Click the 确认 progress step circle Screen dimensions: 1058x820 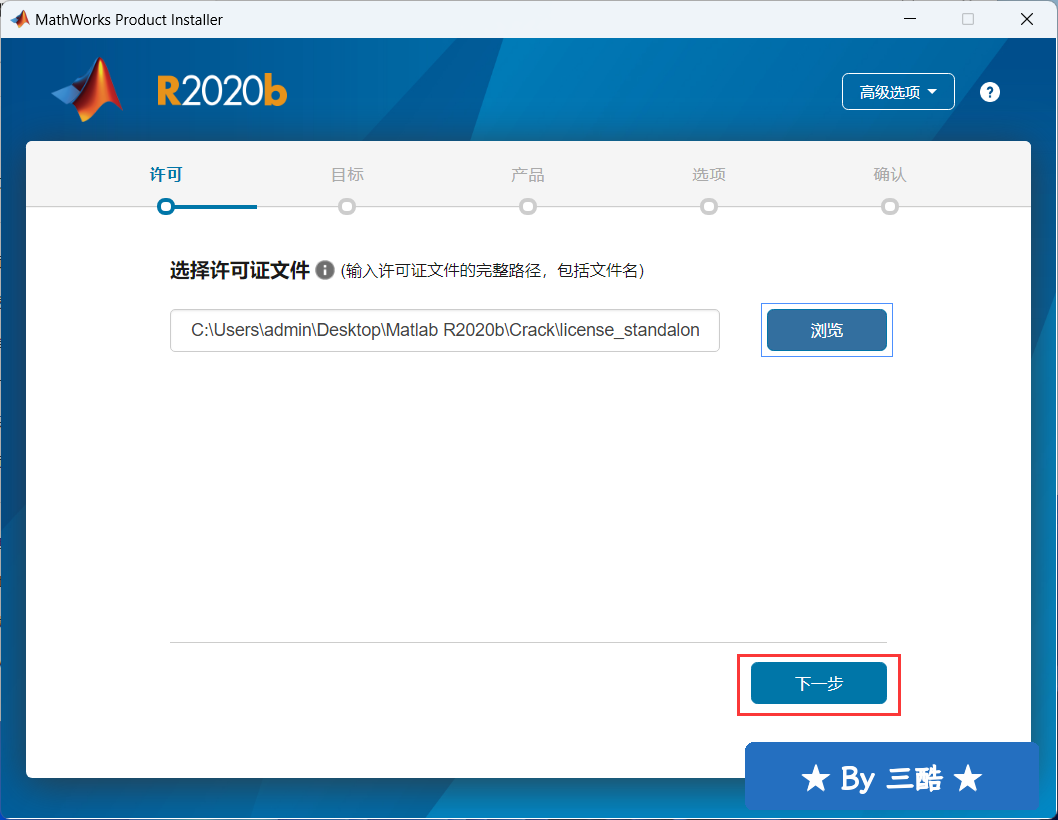[889, 207]
